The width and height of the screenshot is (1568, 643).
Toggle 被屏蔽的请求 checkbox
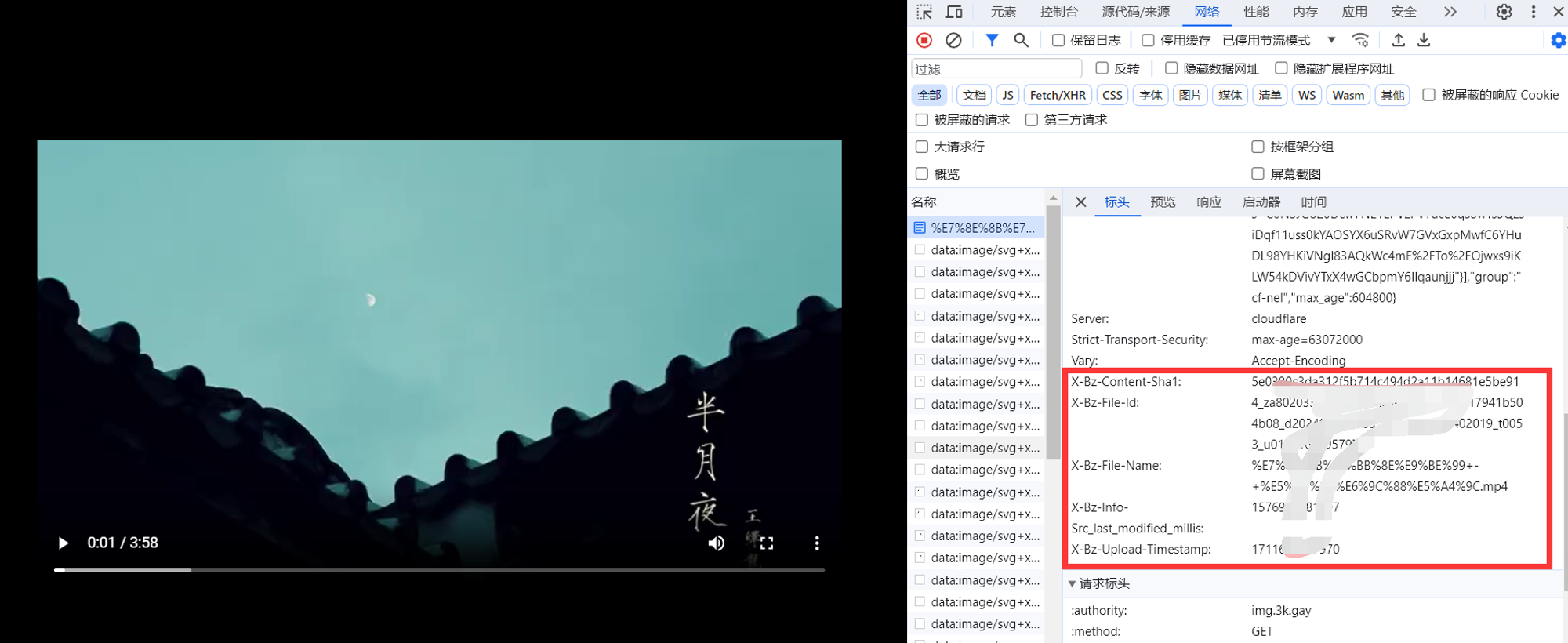922,120
